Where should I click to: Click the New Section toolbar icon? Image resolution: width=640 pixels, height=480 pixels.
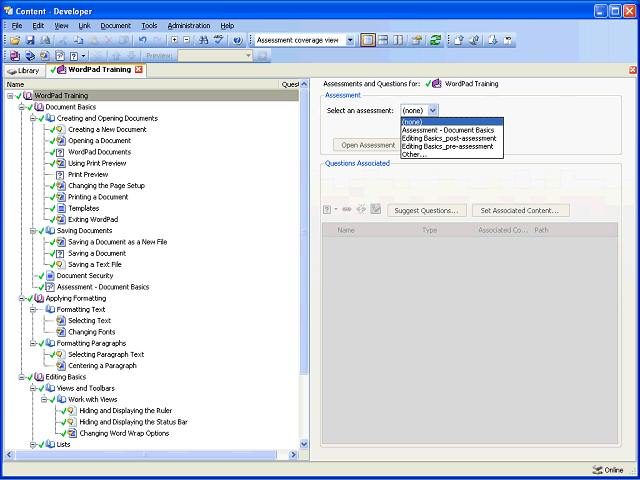[30, 55]
